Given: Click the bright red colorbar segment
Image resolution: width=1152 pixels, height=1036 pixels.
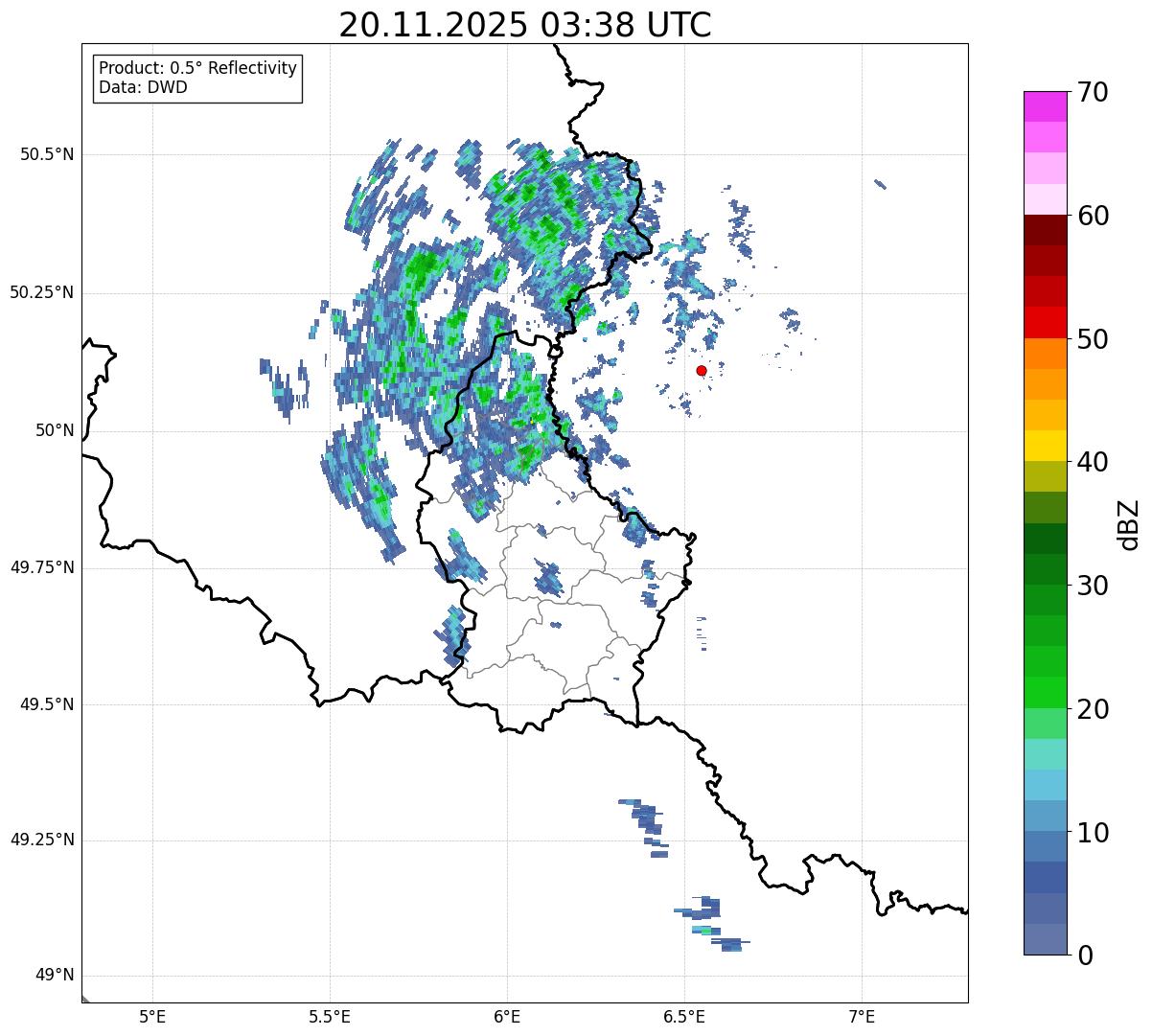Looking at the screenshot, I should point(1046,323).
